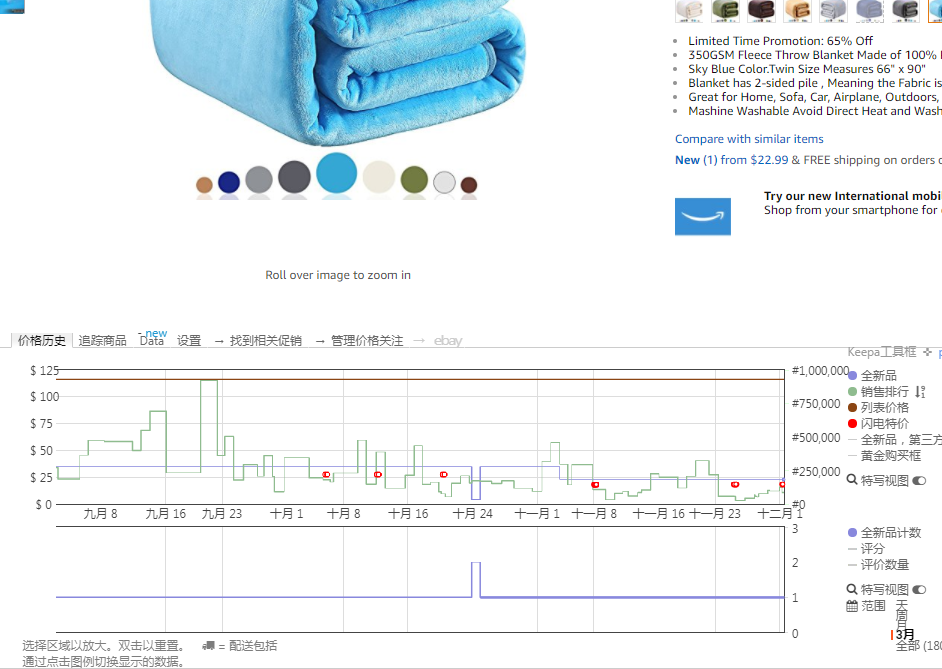Click the calendar icon next to 范围
The height and width of the screenshot is (669, 942).
pos(852,606)
